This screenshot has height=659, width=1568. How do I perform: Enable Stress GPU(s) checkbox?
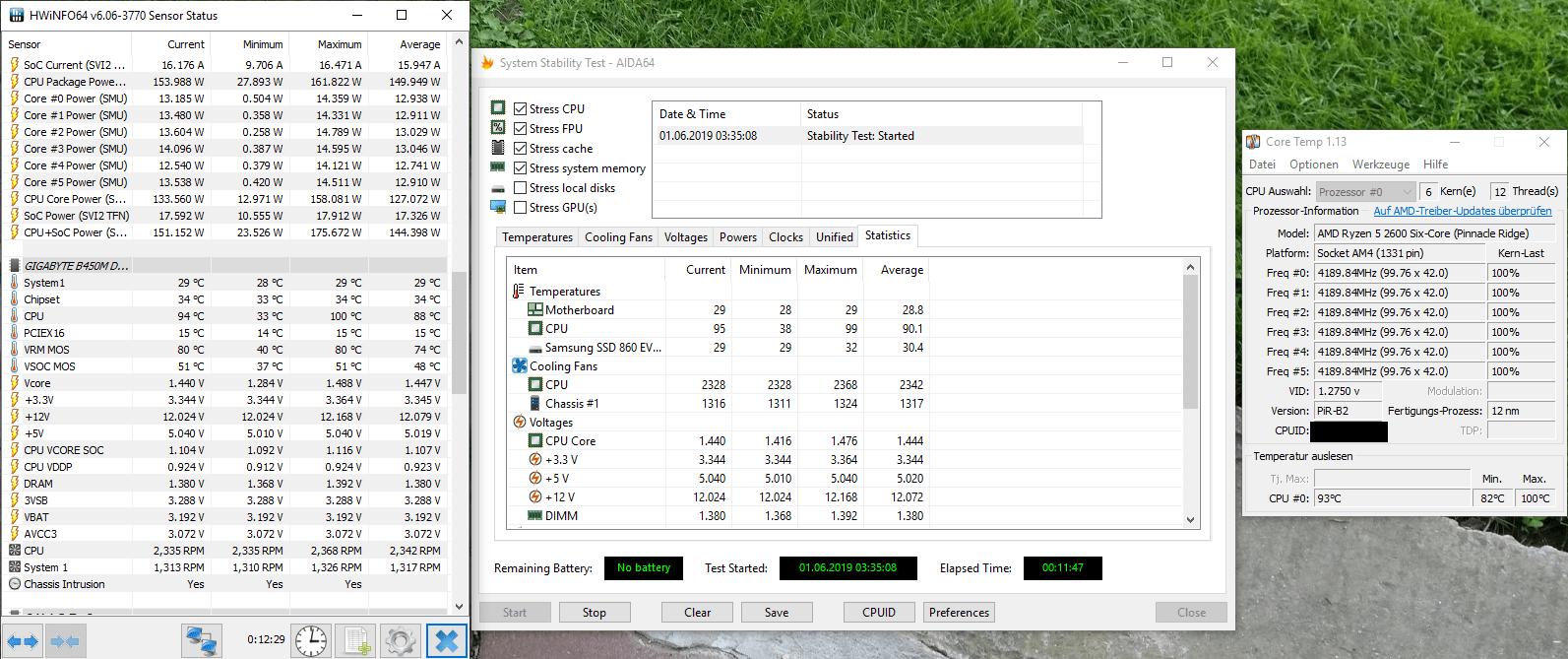point(520,207)
